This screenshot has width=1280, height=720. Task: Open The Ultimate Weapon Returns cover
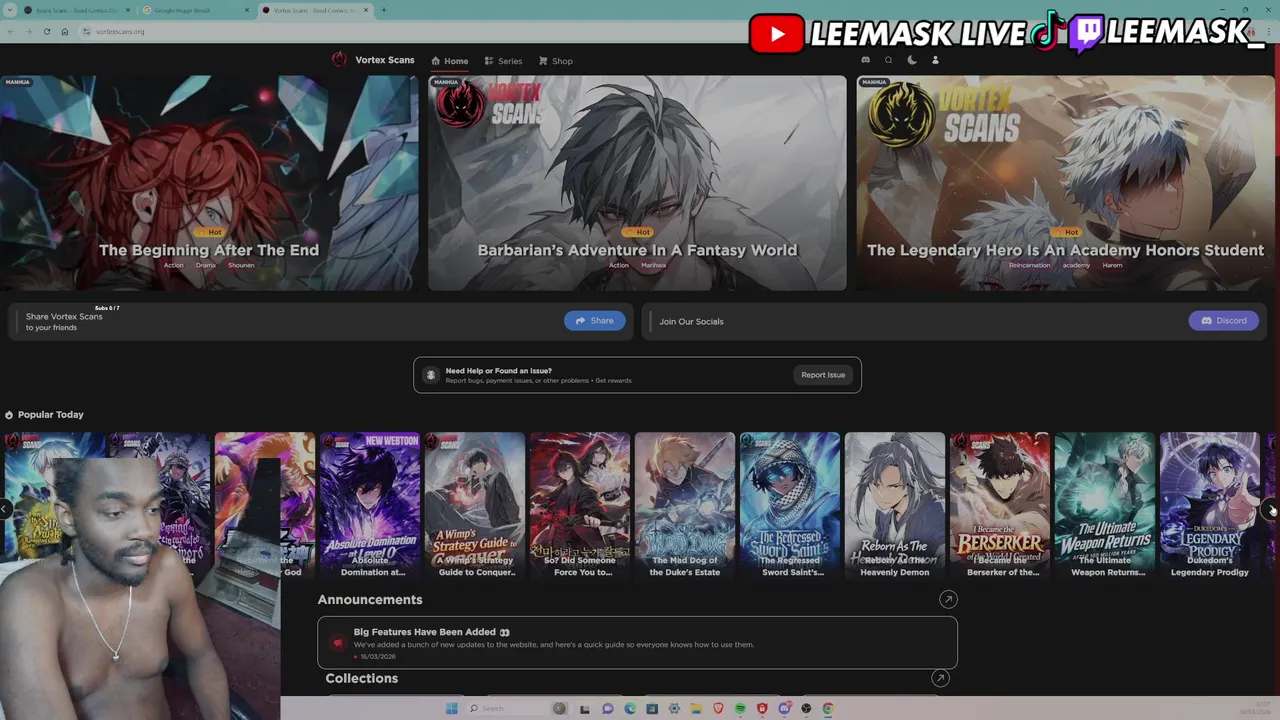1105,505
